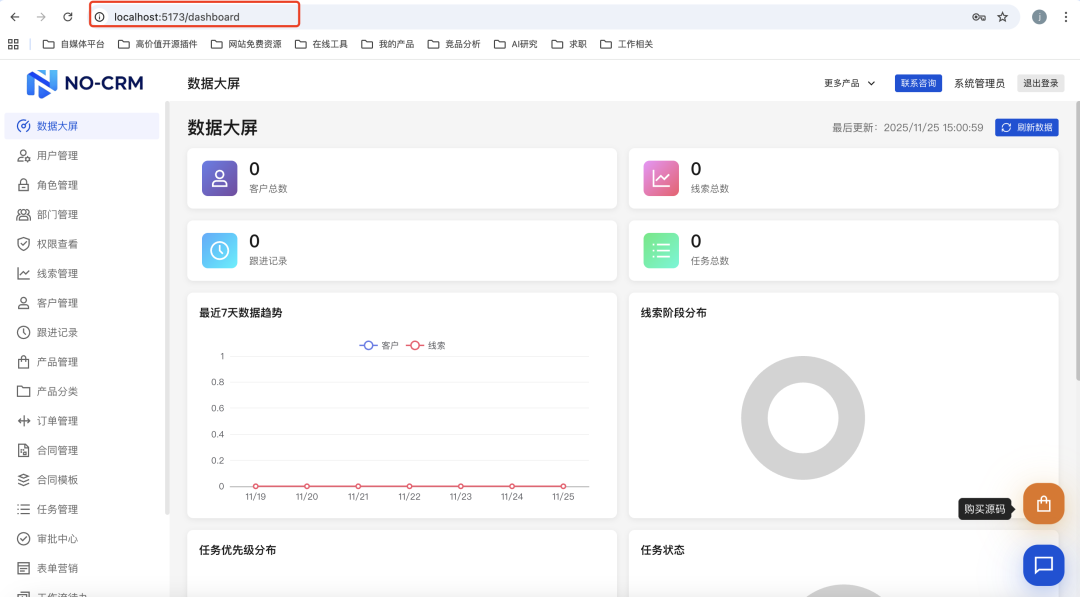Open the 求职 bookmark folder

coord(569,44)
